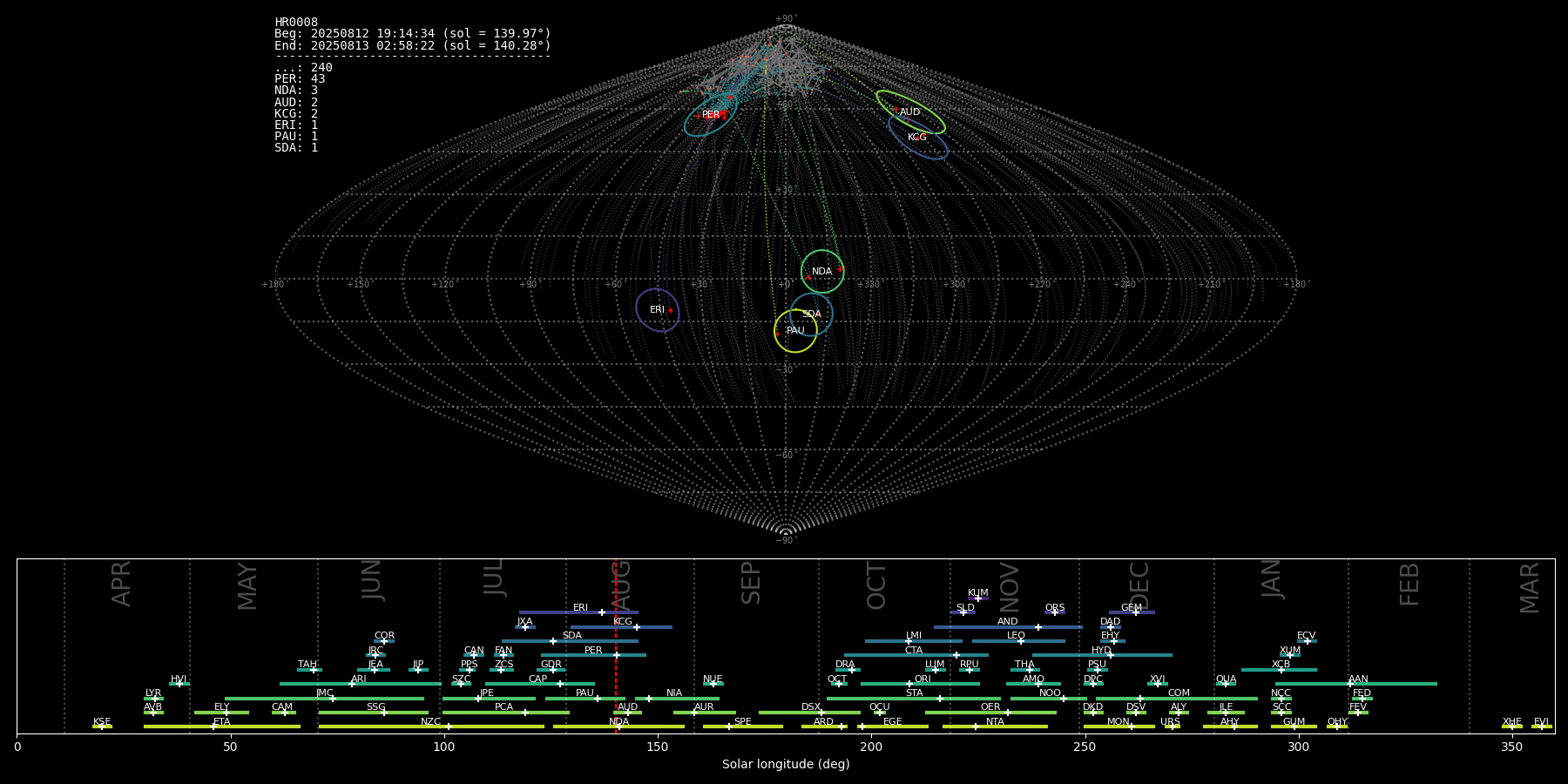This screenshot has width=1568, height=784.
Task: Click the APR month label
Action: pyautogui.click(x=121, y=584)
